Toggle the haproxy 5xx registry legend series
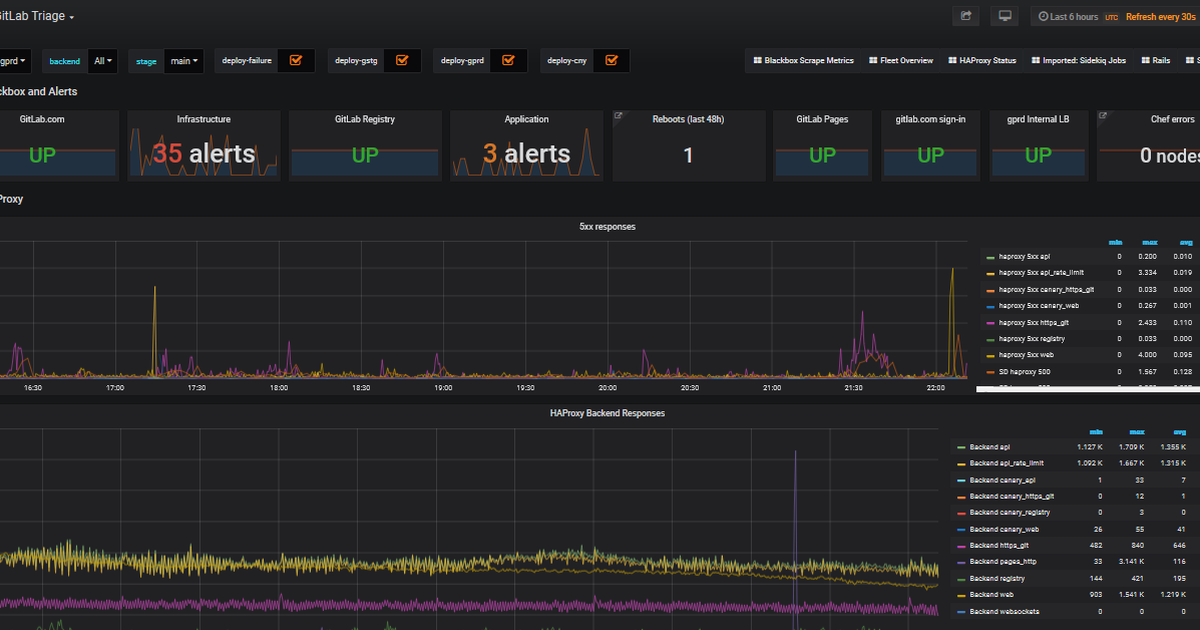This screenshot has width=1200, height=630. click(x=1032, y=339)
